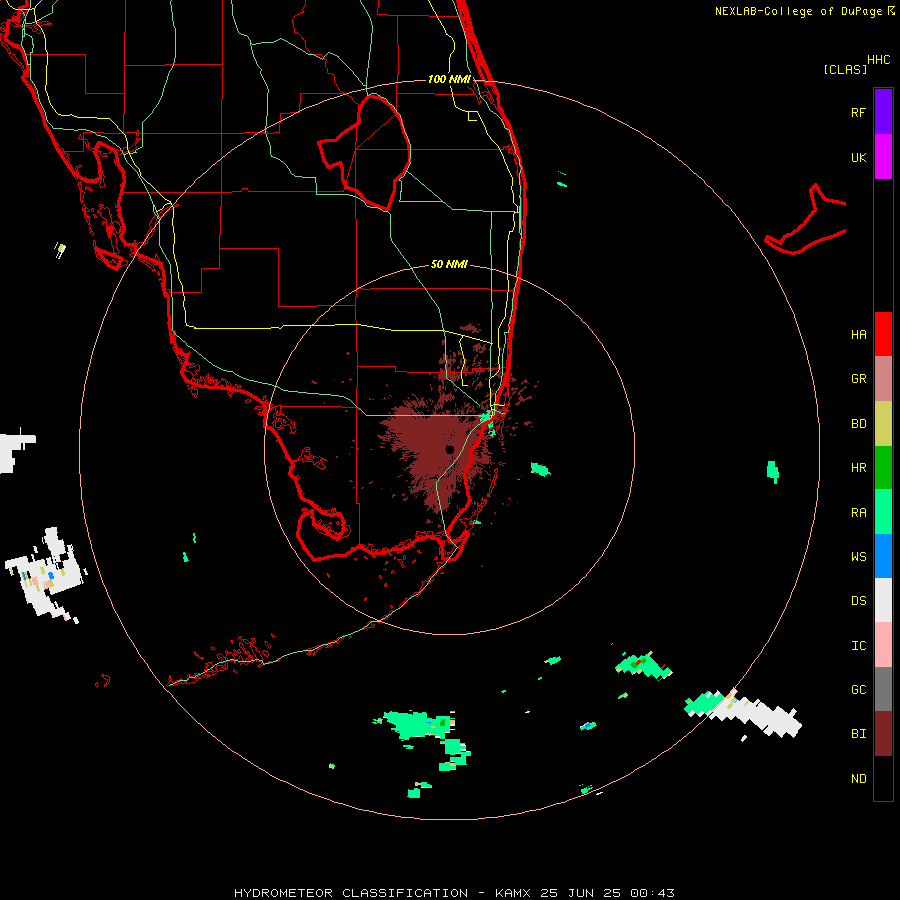
Task: Click the DS white legend swatch
Action: (883, 600)
